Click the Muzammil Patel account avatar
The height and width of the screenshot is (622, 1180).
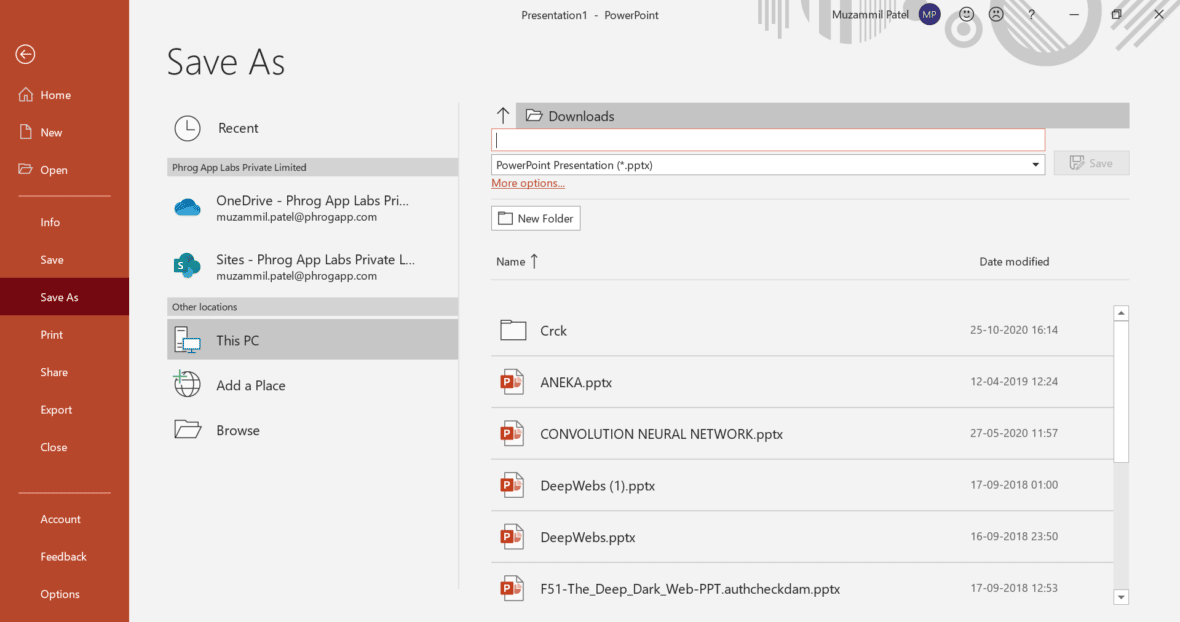pyautogui.click(x=928, y=14)
